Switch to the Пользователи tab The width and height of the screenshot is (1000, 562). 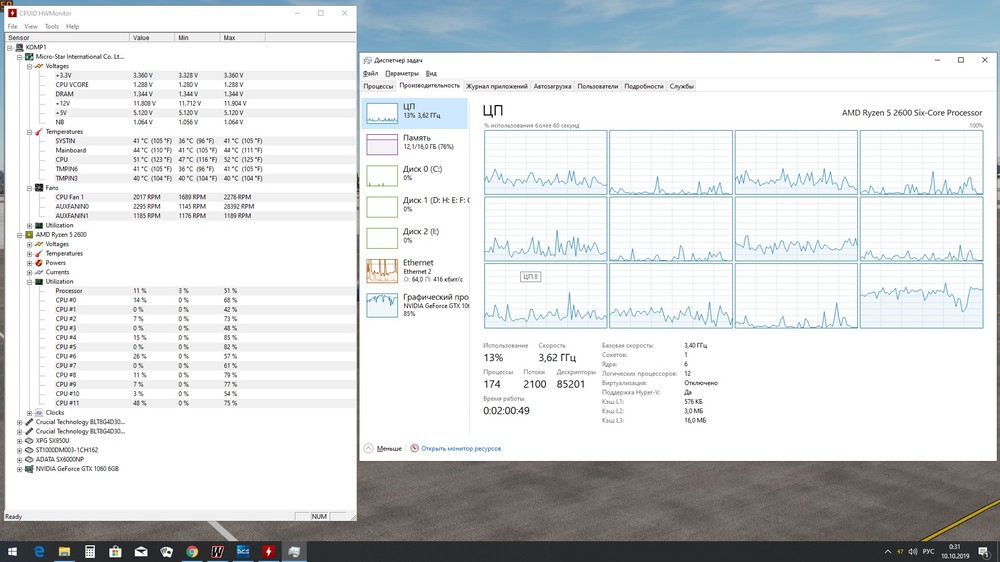pyautogui.click(x=598, y=86)
